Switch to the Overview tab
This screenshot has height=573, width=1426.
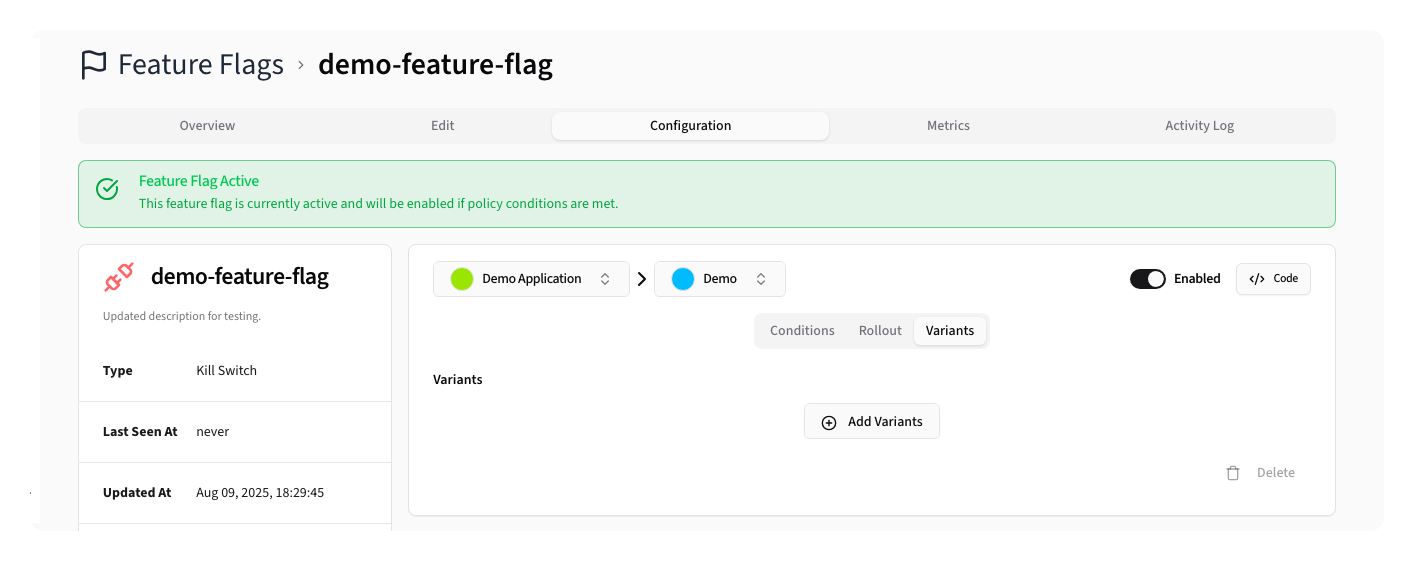(207, 126)
